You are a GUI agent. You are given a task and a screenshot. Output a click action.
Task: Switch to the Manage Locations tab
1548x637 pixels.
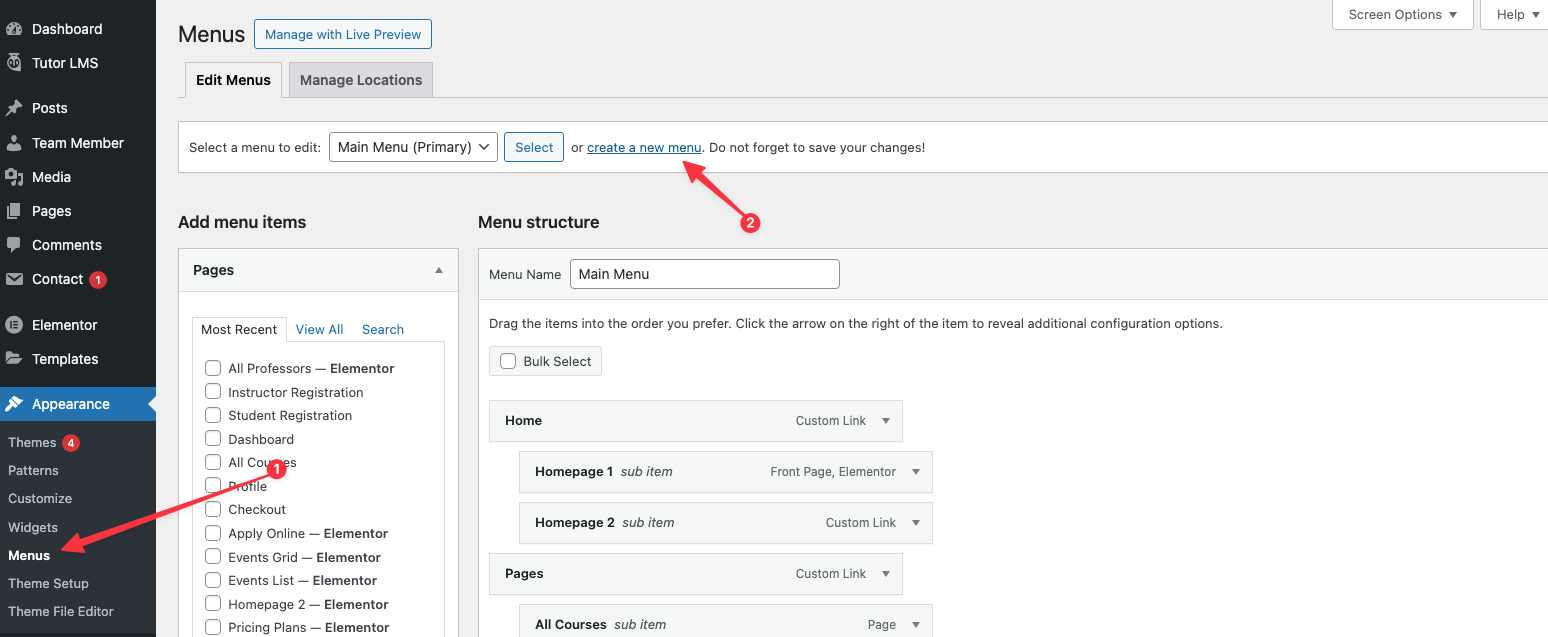(x=361, y=80)
